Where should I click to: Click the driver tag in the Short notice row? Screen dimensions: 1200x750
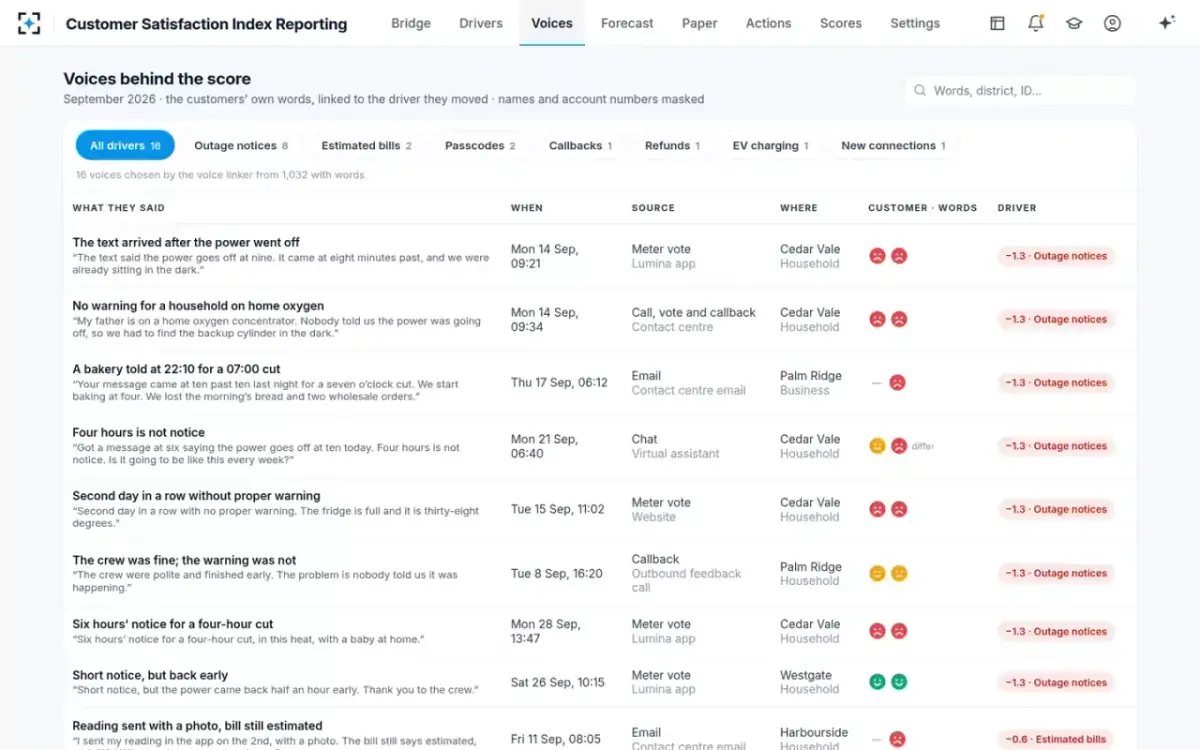pos(1056,682)
